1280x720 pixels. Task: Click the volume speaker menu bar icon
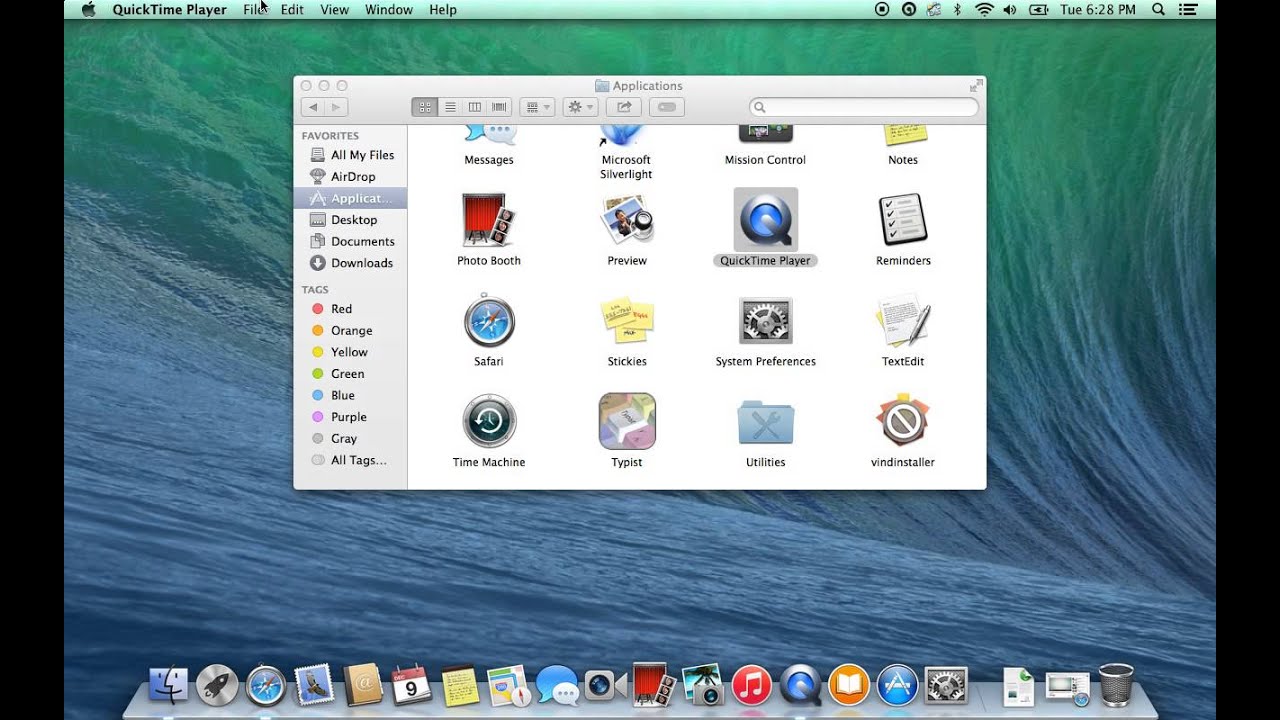[1009, 9]
